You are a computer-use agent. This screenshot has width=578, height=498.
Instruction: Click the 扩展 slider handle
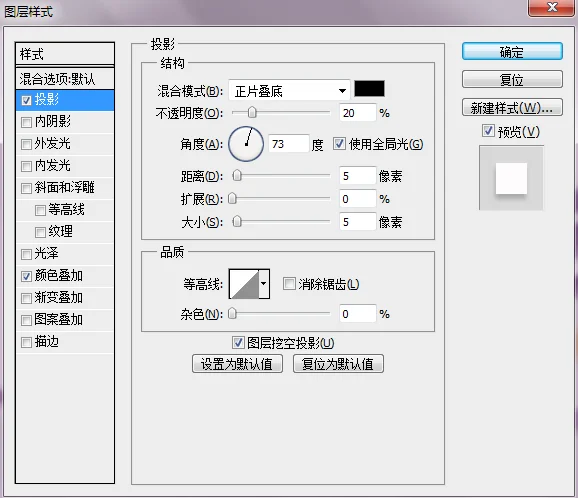232,199
